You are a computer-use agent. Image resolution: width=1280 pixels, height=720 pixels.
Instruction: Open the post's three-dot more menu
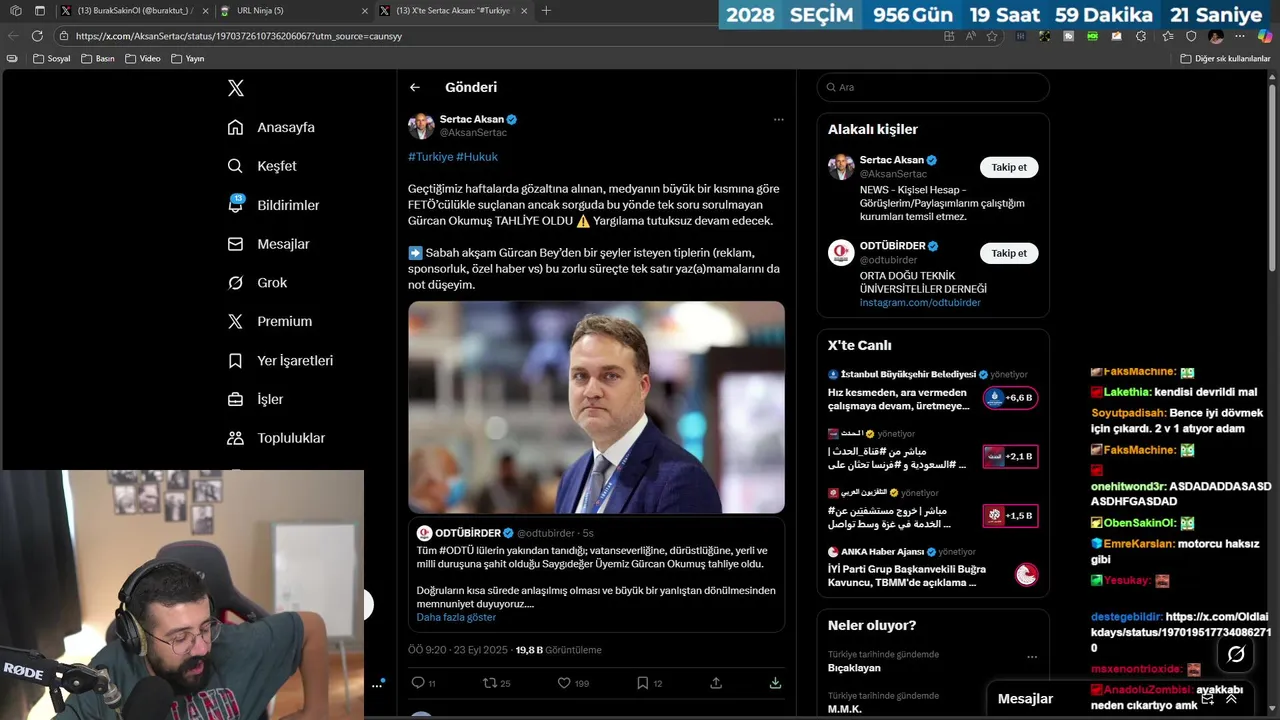778,119
